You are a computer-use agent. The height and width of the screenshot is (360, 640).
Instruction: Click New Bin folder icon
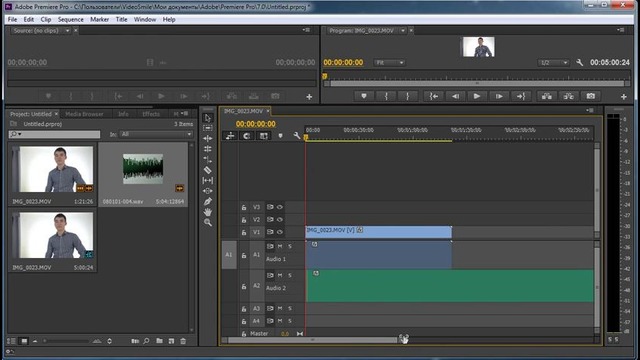[159, 341]
